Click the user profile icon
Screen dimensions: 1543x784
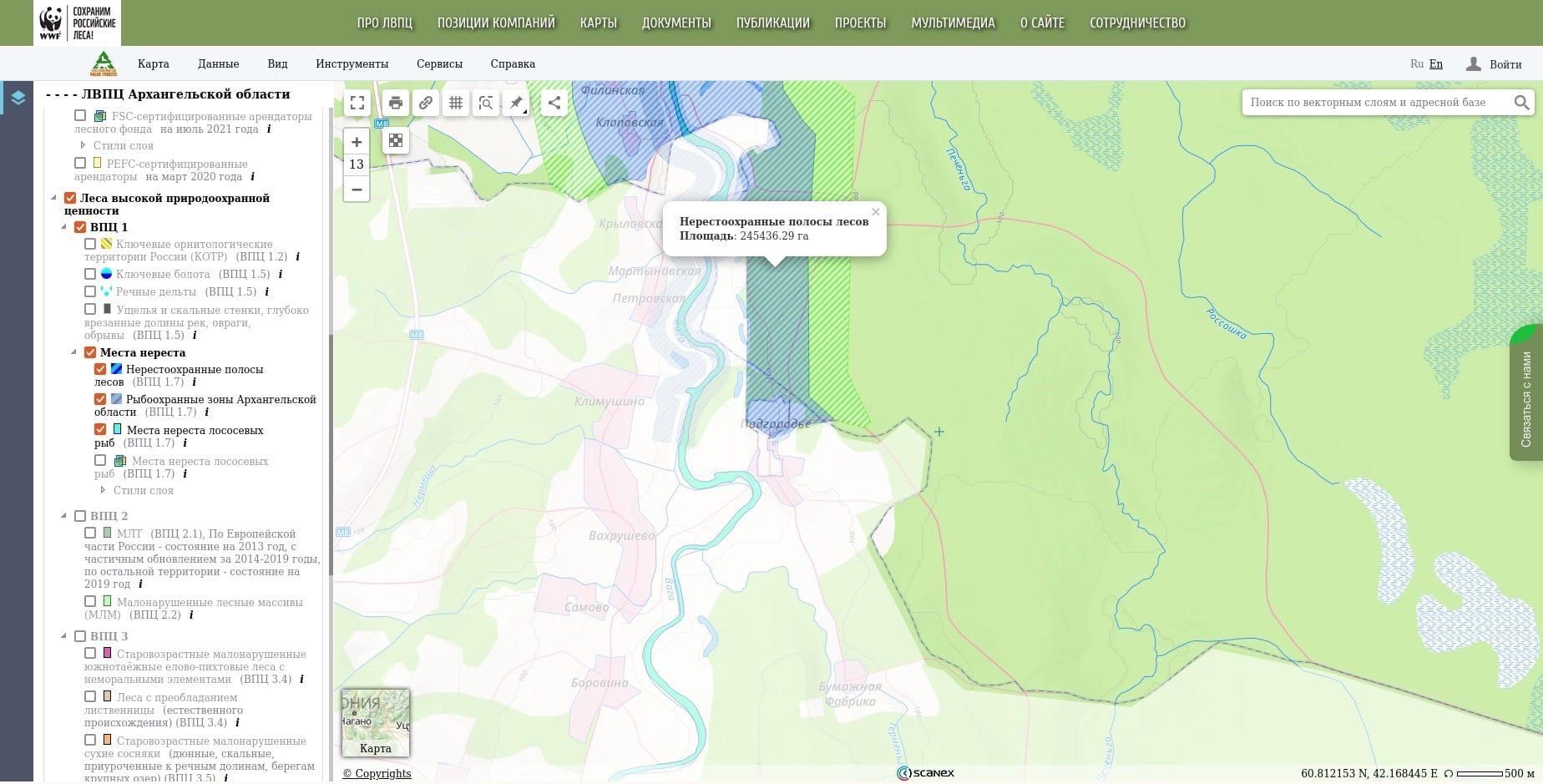coord(1474,63)
